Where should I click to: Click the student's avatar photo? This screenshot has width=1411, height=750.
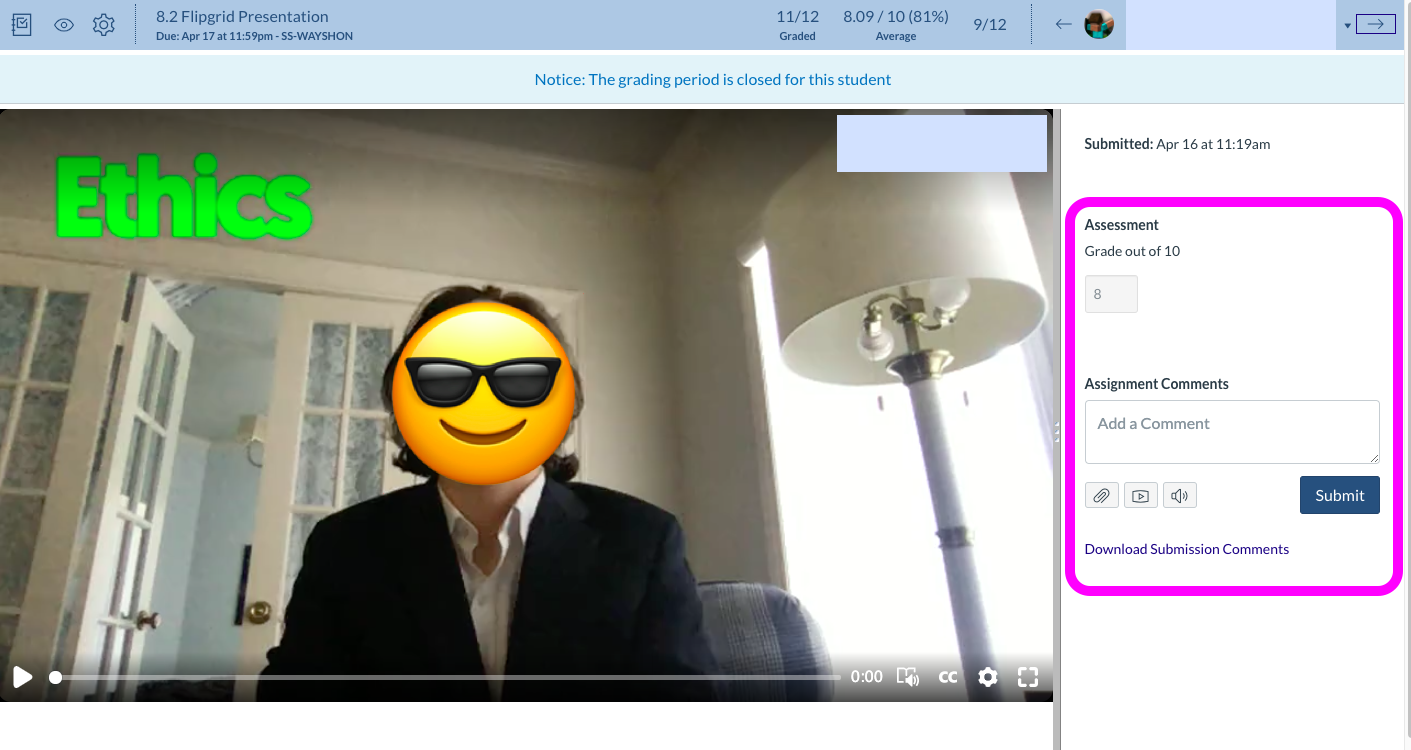coord(1098,24)
